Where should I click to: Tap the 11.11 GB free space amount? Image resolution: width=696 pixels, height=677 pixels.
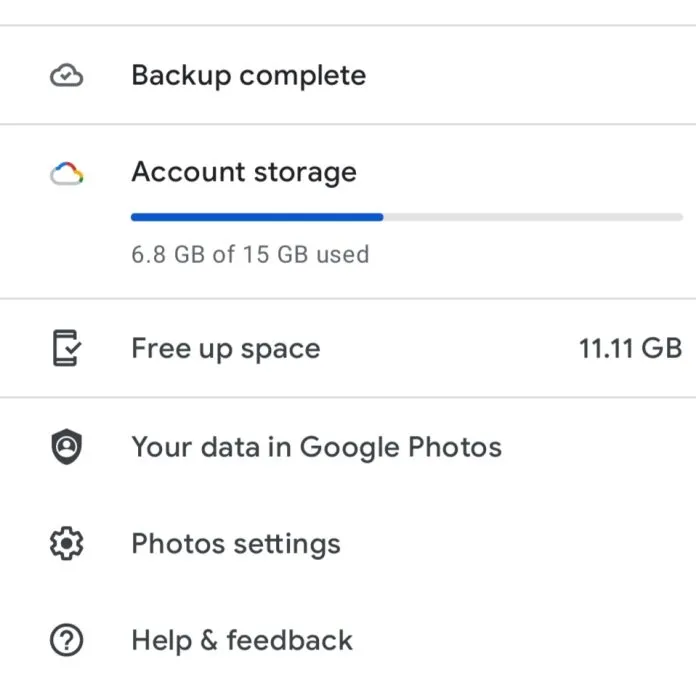[x=631, y=348]
